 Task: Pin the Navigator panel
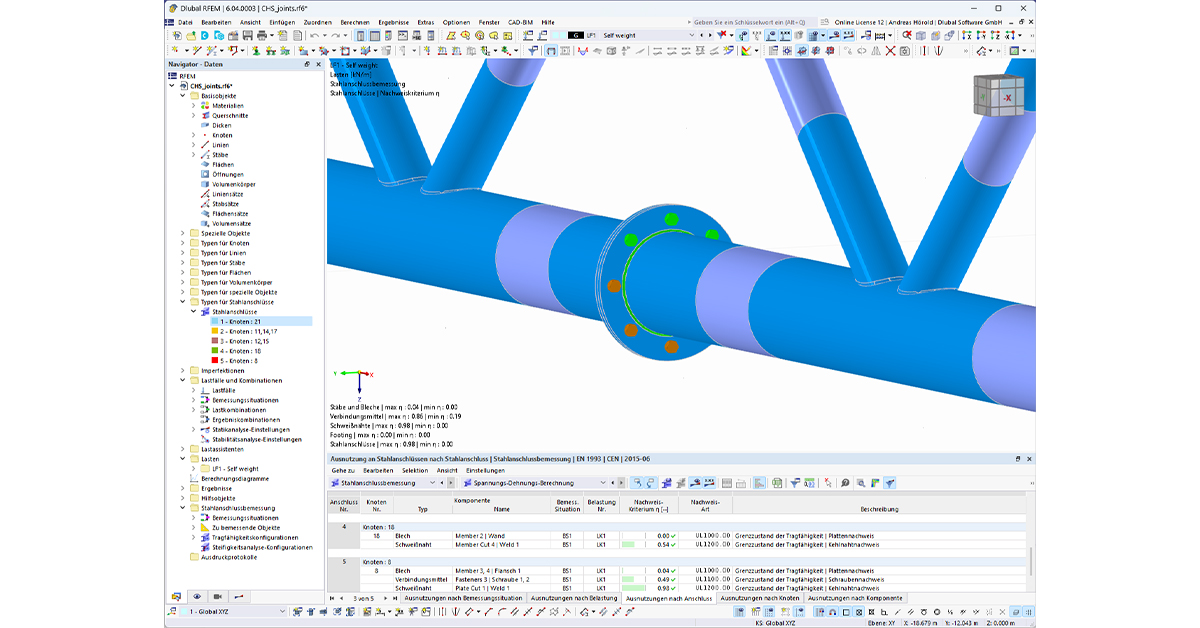click(307, 64)
